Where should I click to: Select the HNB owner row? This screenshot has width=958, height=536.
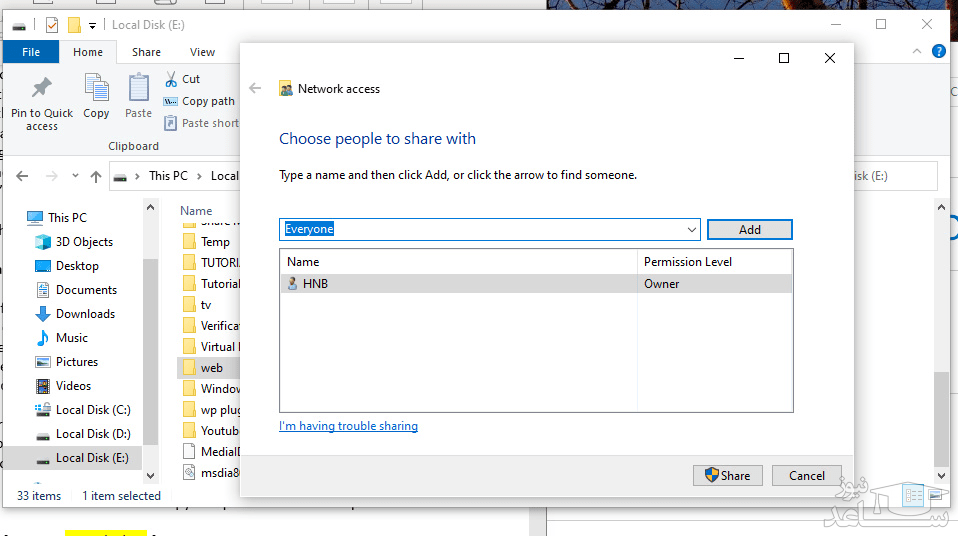(460, 284)
